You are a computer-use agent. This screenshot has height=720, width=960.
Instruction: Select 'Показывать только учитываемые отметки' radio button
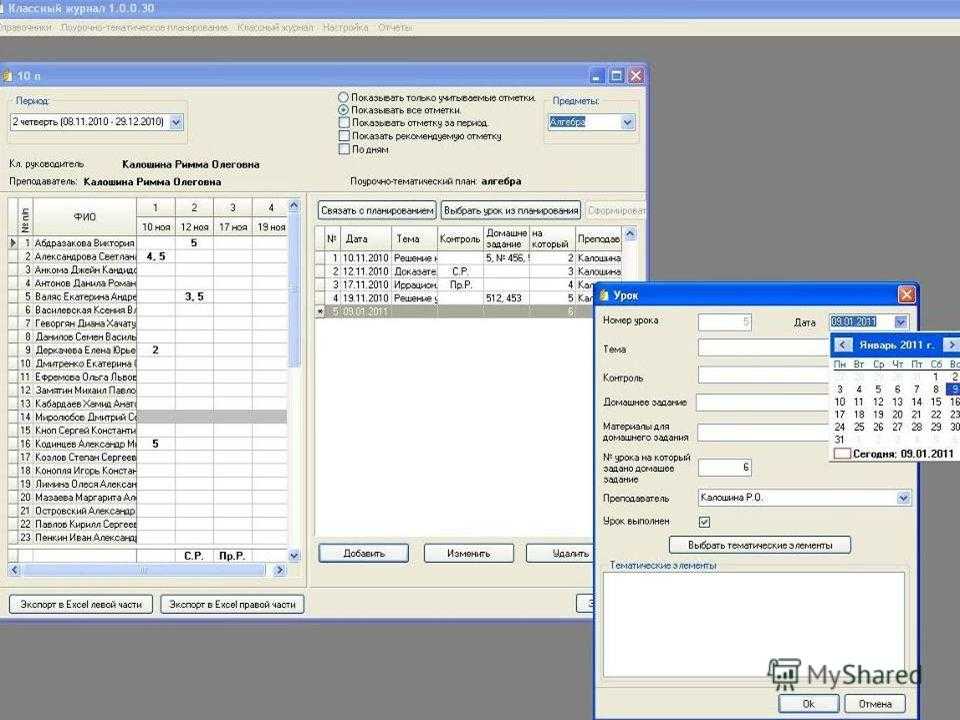pyautogui.click(x=344, y=98)
